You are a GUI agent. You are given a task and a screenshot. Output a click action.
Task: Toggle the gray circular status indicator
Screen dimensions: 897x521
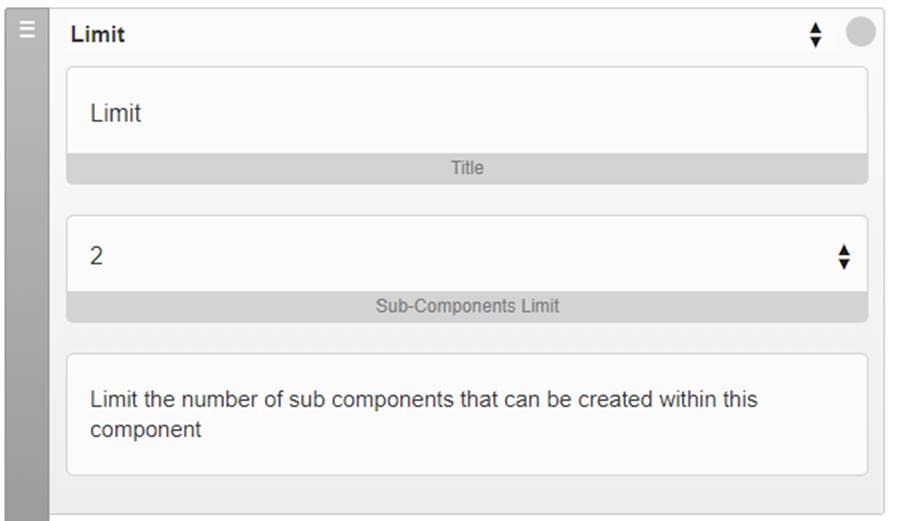(860, 31)
